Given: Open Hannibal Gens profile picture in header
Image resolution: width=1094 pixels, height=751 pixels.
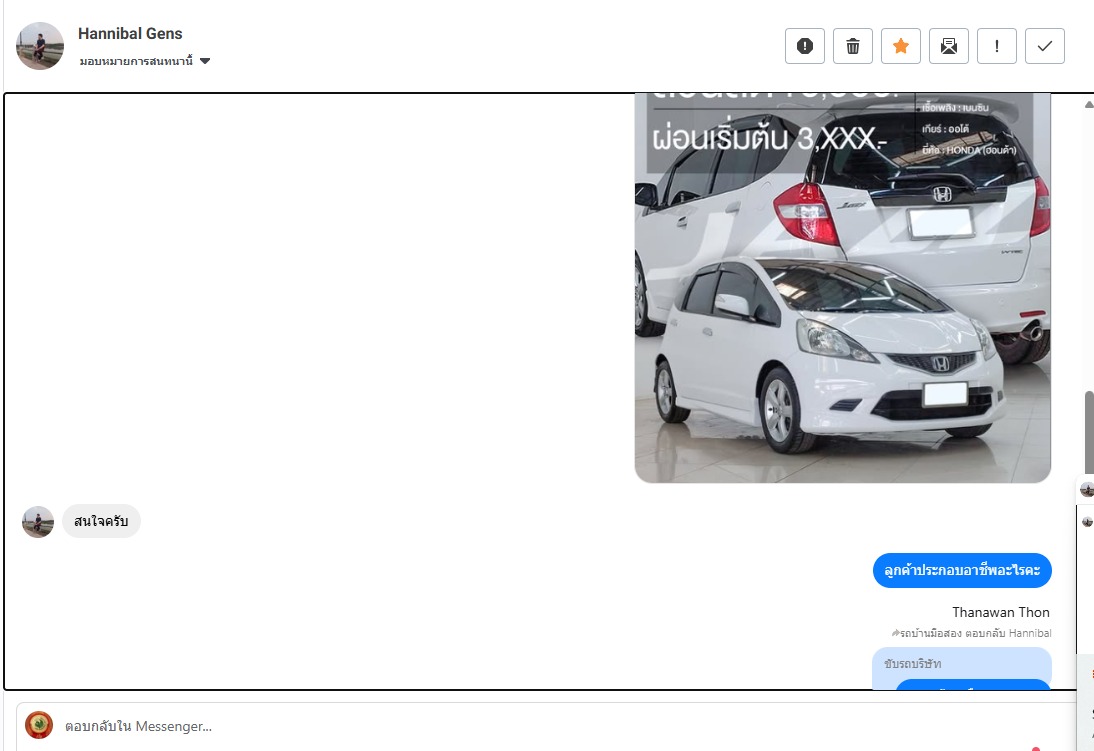Looking at the screenshot, I should [x=40, y=46].
